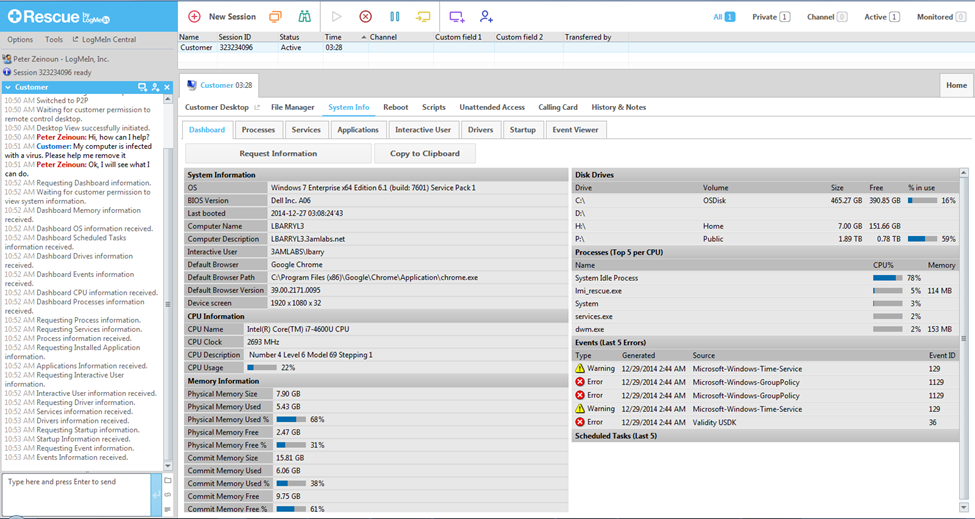Click the purple monitor-with-plus icon in toolbar

click(457, 17)
